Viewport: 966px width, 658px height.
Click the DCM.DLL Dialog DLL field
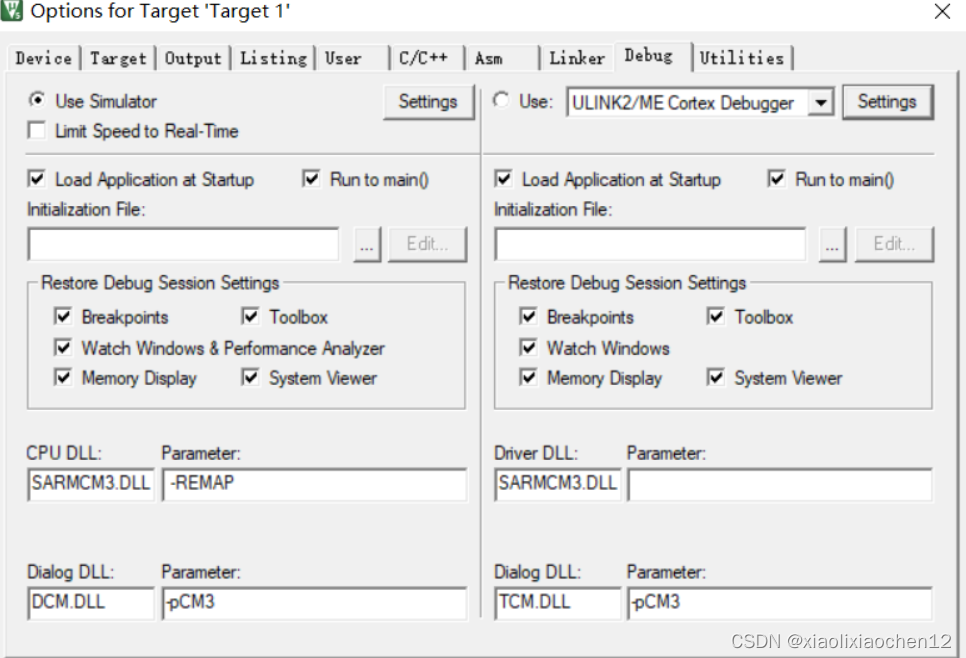point(91,603)
